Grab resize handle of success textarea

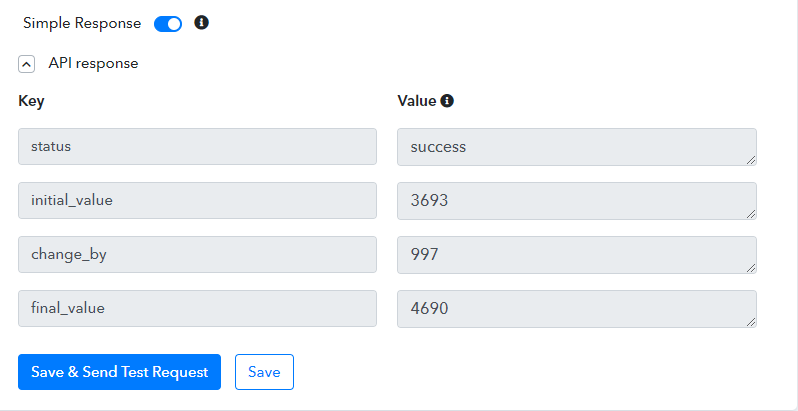click(x=751, y=160)
